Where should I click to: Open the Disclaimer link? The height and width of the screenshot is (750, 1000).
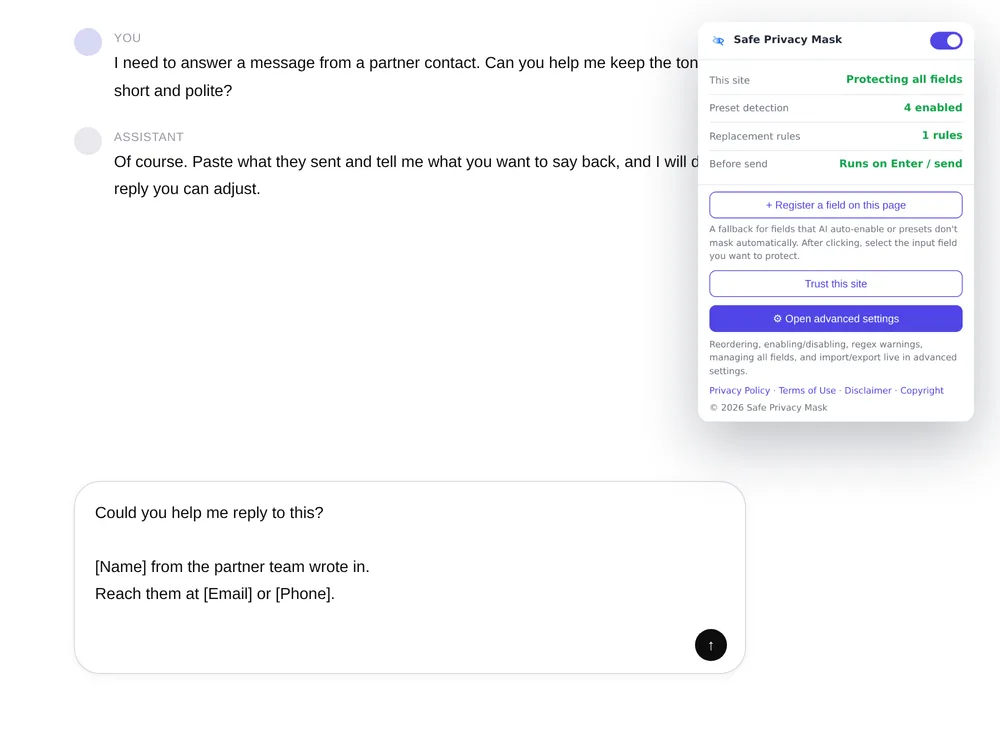(x=867, y=390)
